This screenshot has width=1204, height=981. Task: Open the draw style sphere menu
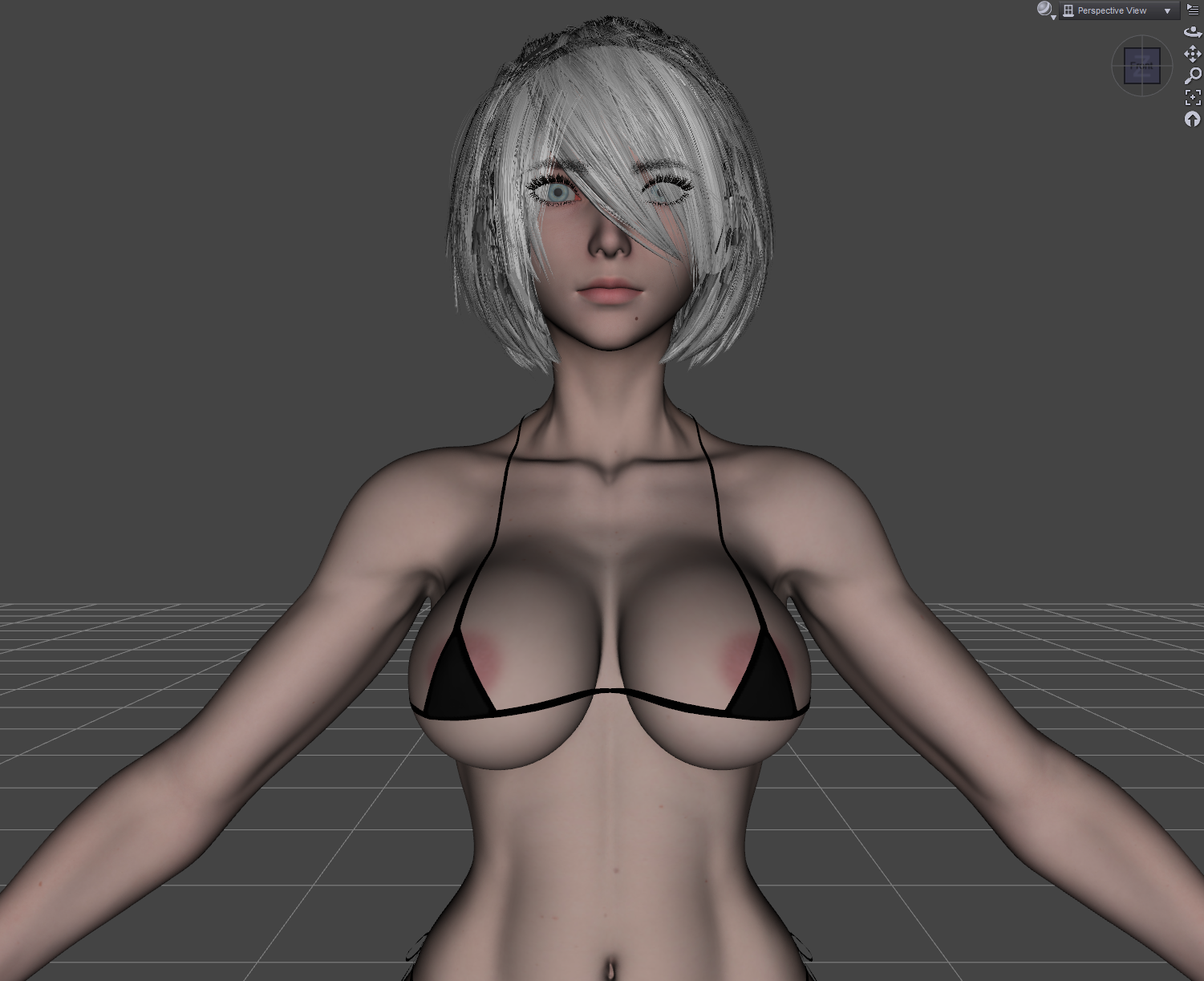(x=1045, y=10)
